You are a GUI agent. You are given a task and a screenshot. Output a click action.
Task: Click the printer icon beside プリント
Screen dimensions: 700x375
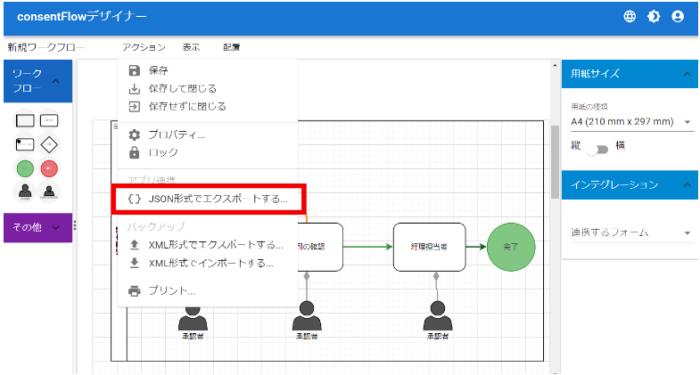[134, 291]
